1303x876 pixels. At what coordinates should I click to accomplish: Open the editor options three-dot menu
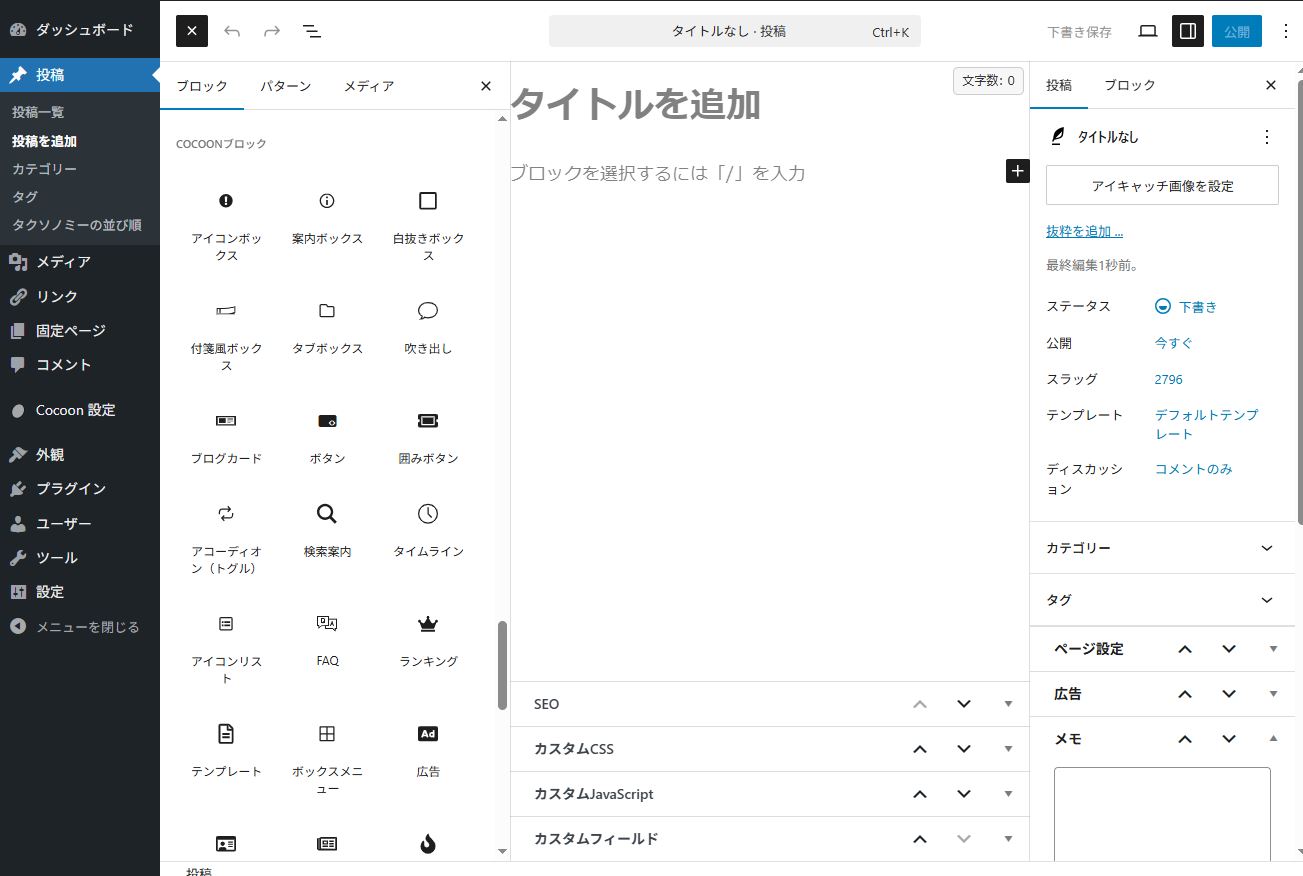tap(1286, 31)
